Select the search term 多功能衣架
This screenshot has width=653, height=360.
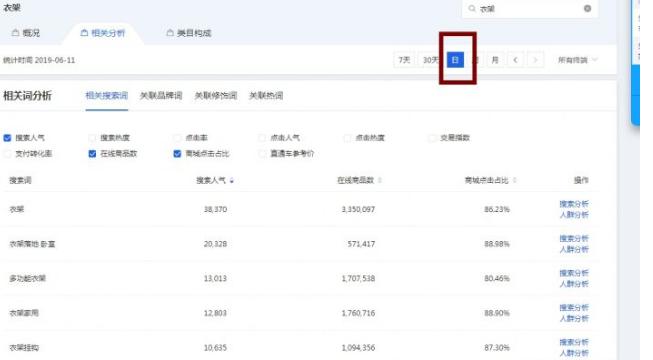coord(27,278)
